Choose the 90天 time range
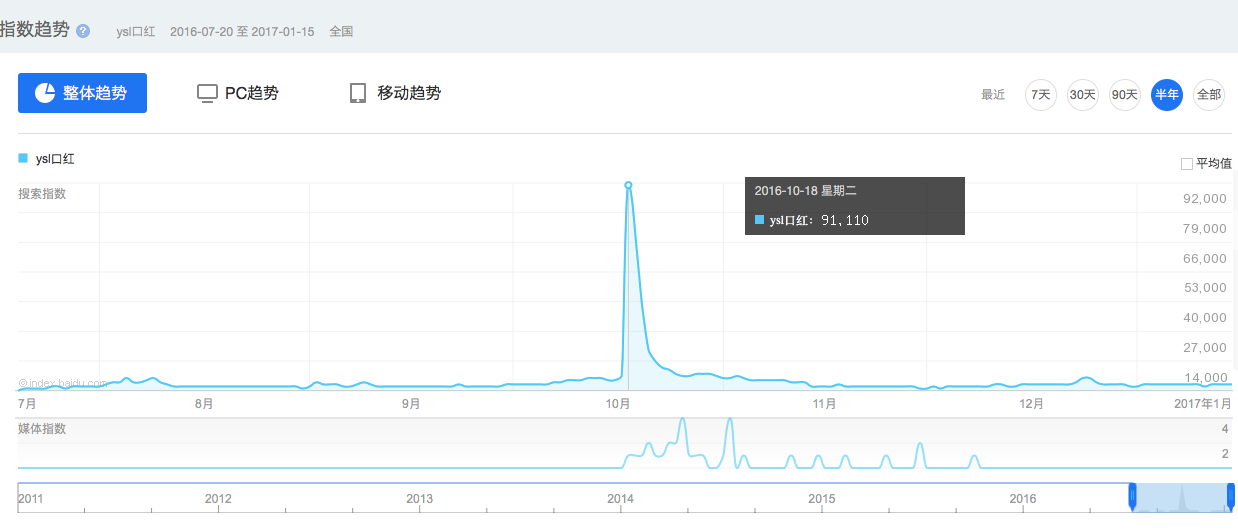 tap(1125, 95)
